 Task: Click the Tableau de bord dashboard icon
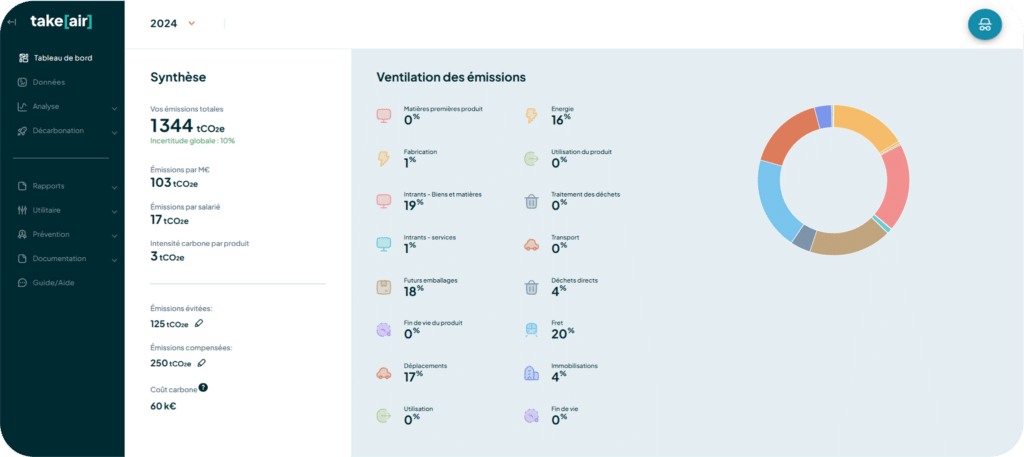click(x=23, y=58)
